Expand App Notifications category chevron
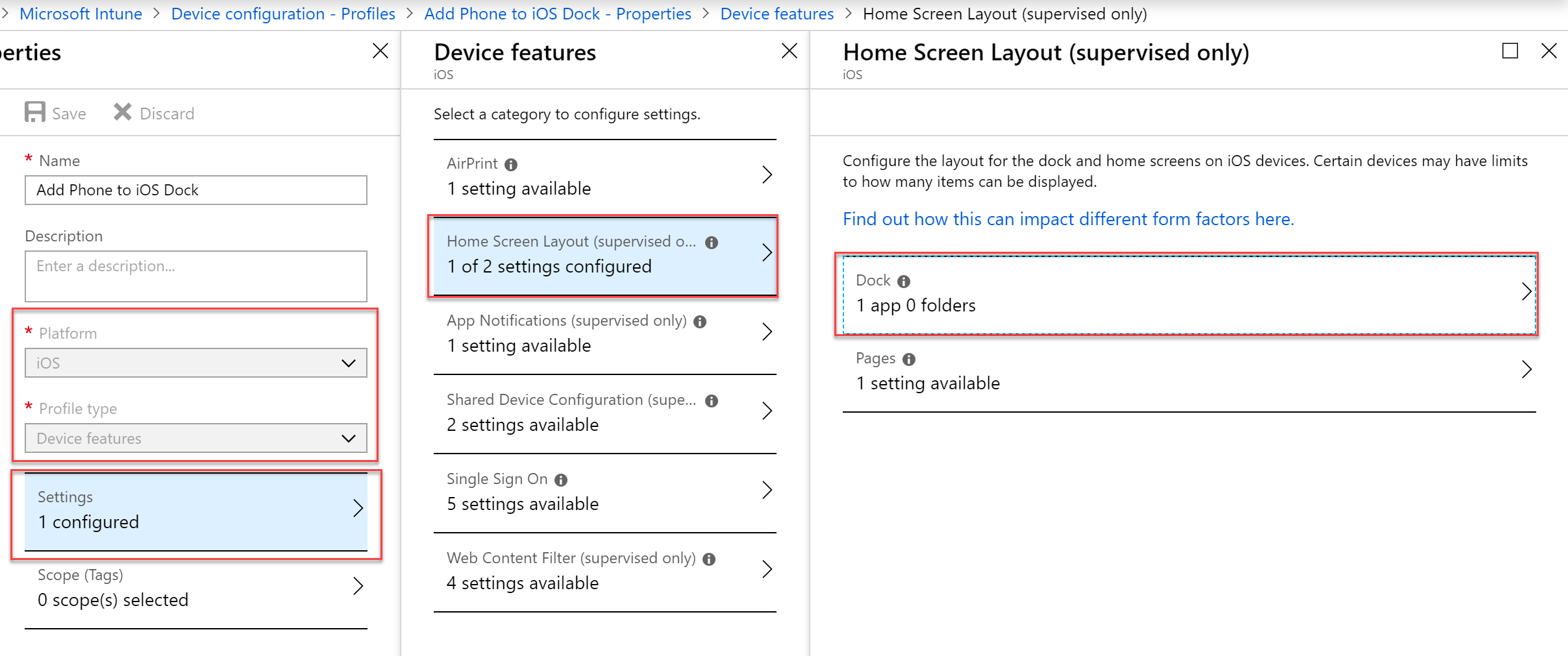 coord(767,332)
